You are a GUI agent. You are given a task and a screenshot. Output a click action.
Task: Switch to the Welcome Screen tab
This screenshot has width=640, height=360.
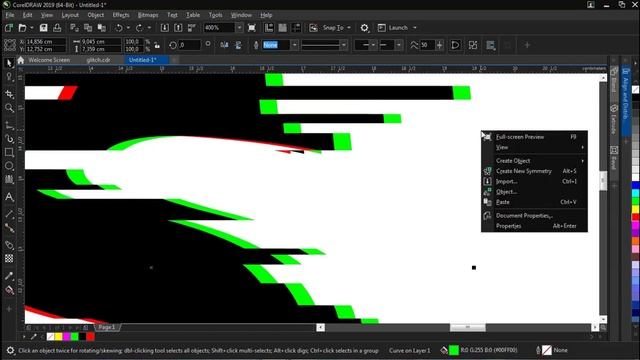coord(49,60)
